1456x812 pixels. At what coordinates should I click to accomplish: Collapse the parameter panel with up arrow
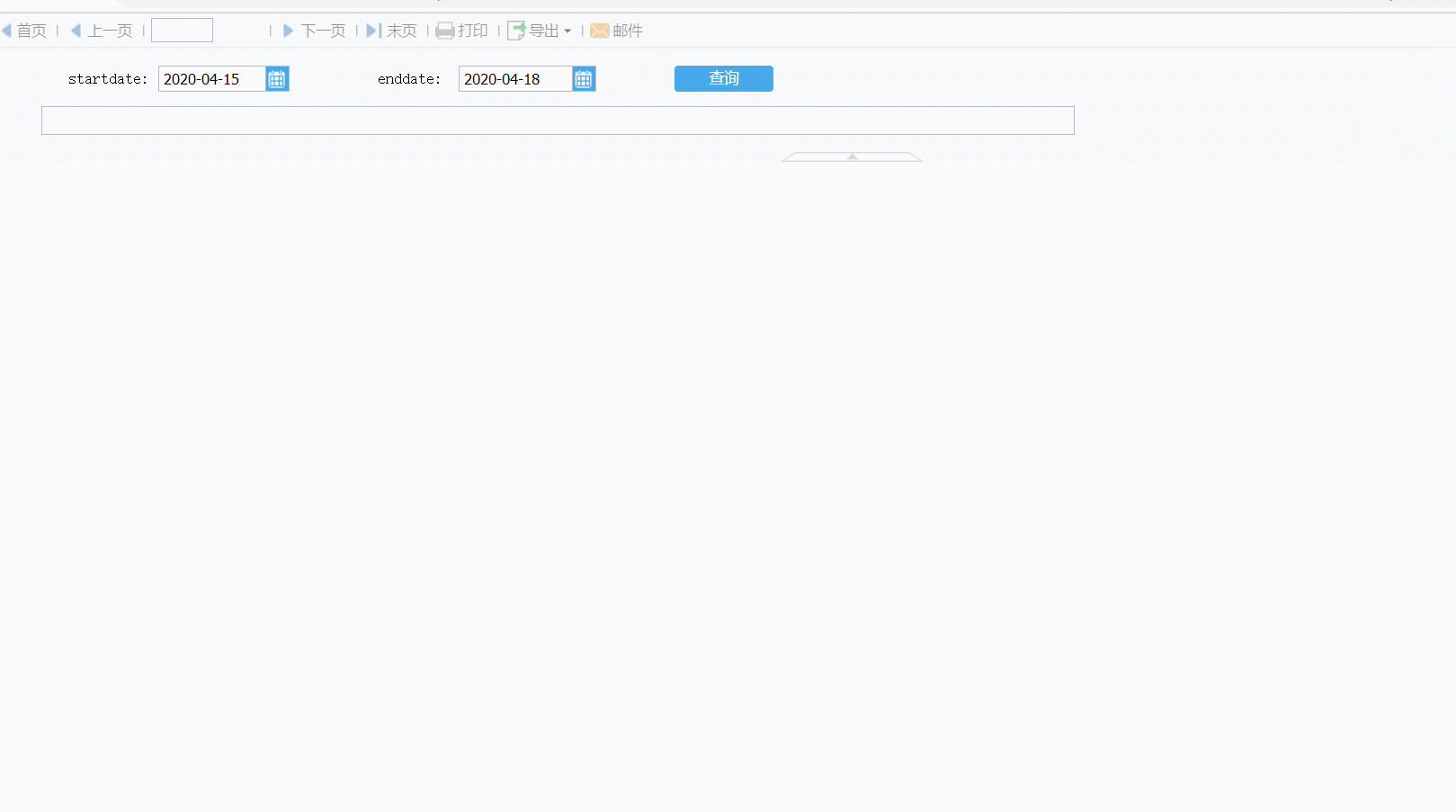[x=852, y=156]
